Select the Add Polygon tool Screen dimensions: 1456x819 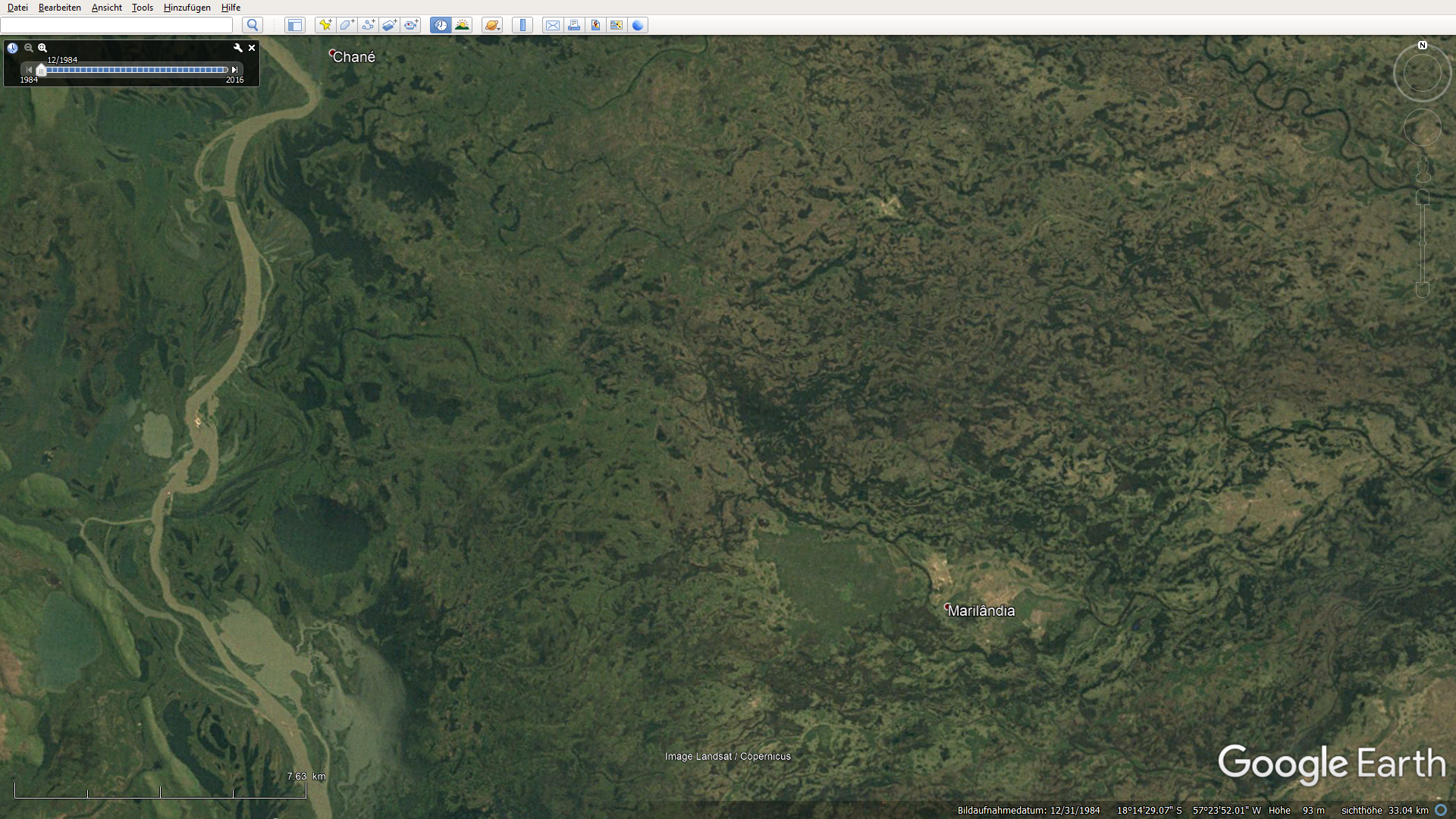[347, 25]
